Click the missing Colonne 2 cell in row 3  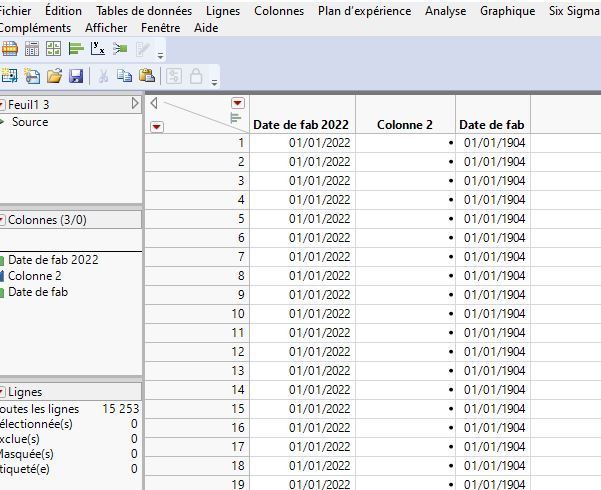click(406, 181)
